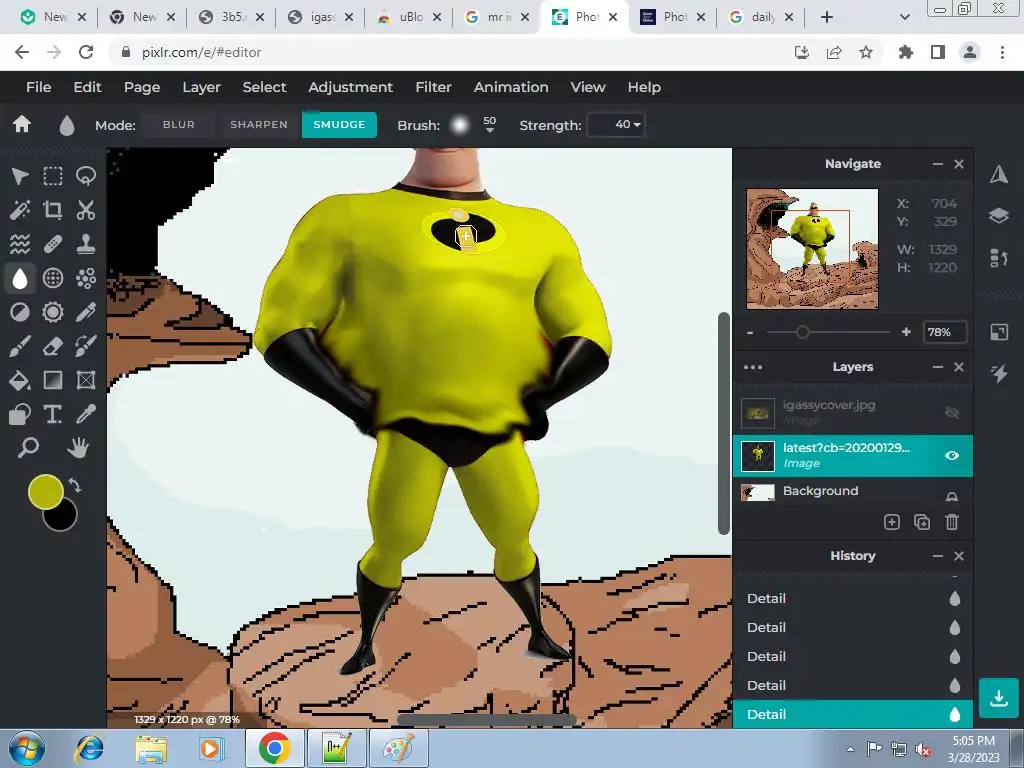The width and height of the screenshot is (1024, 768).
Task: Zoom out with Navigate minus button
Action: pos(750,332)
